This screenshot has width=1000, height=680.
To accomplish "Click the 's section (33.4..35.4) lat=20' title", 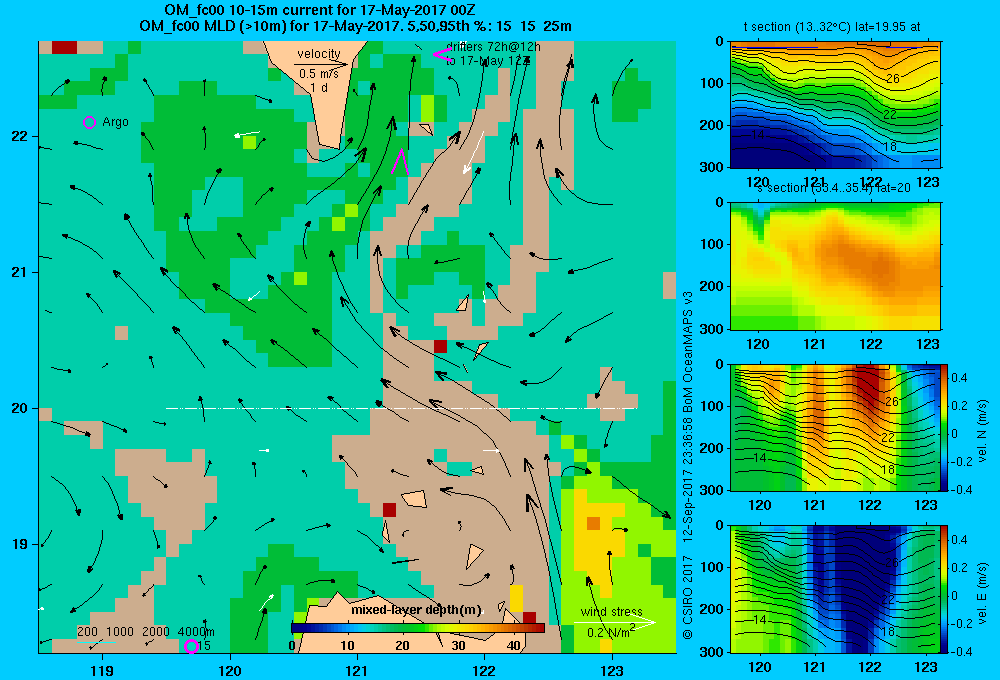I will pos(834,188).
